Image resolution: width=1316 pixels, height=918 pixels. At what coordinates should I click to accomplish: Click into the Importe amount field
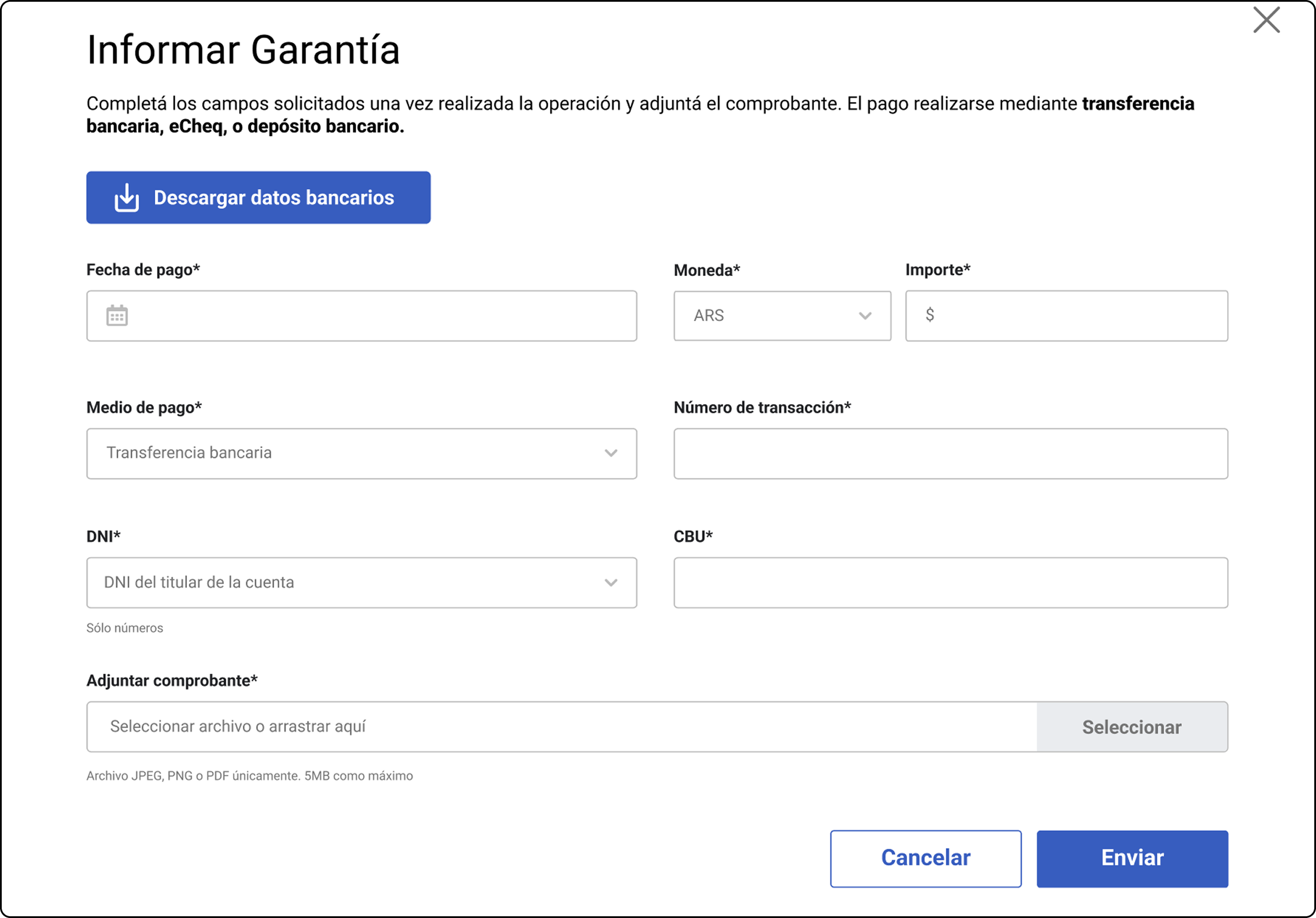pos(1079,316)
